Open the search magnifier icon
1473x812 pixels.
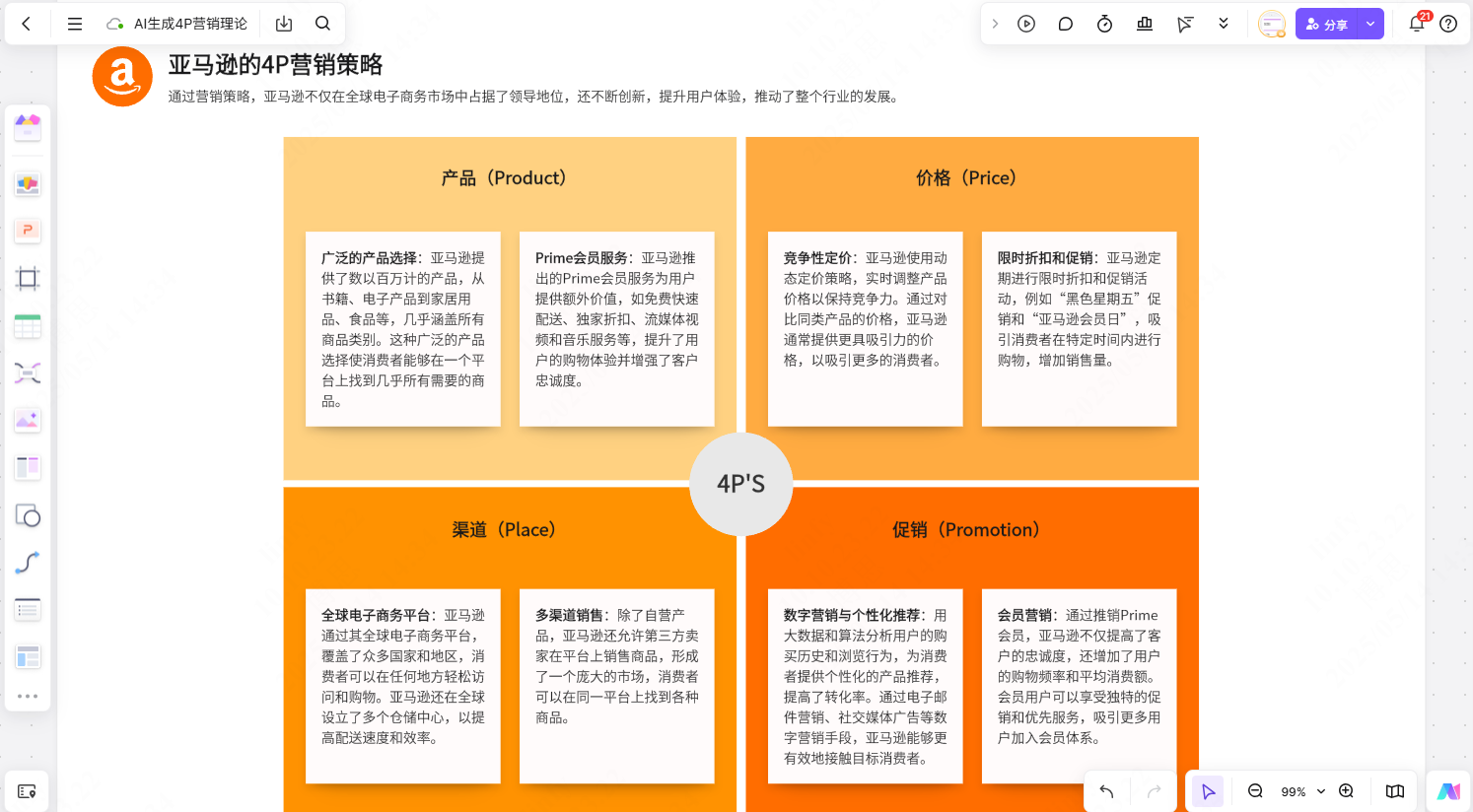[x=322, y=24]
